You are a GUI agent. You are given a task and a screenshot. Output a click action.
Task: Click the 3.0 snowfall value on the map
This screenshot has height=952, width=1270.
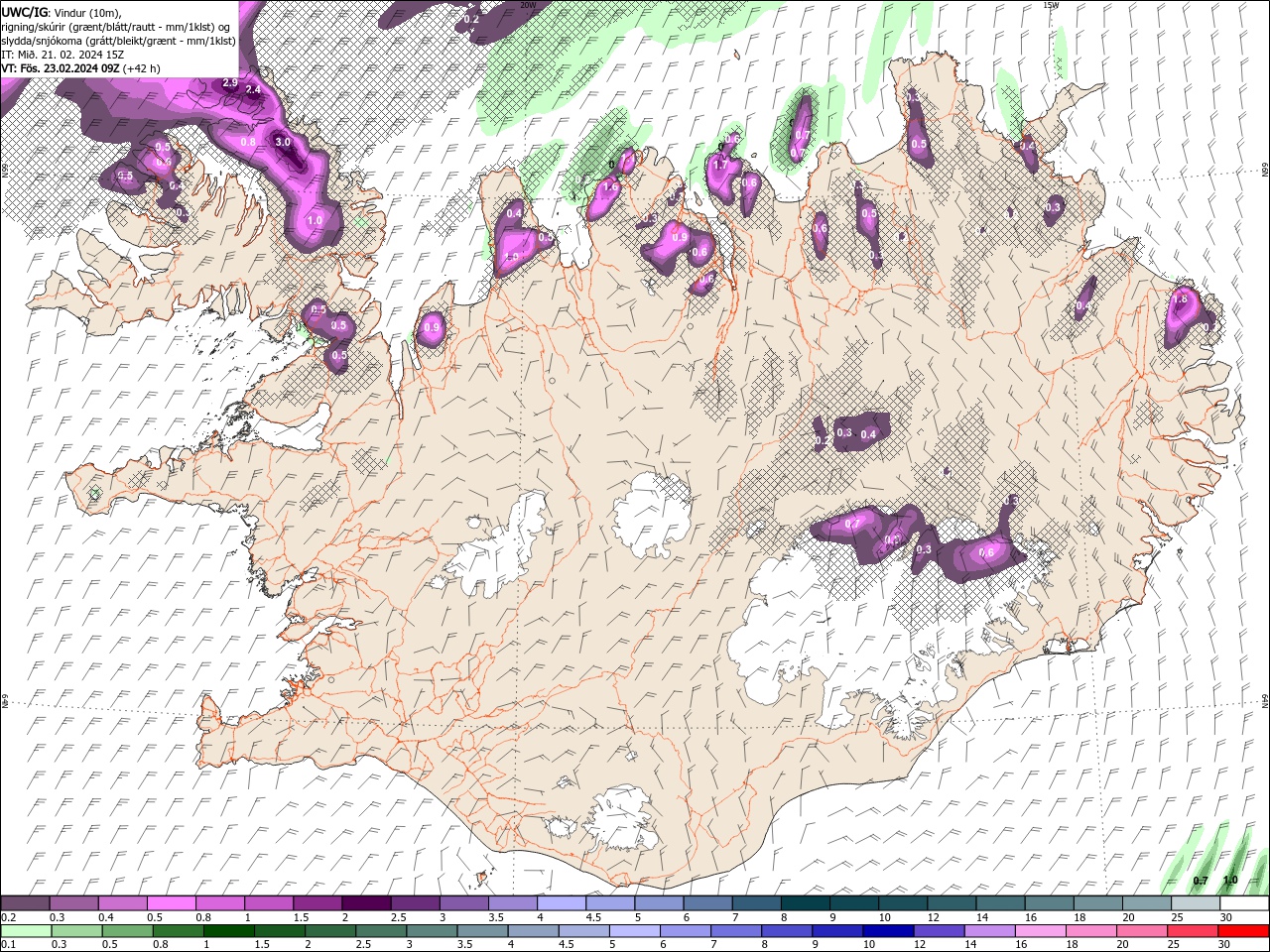tap(283, 142)
